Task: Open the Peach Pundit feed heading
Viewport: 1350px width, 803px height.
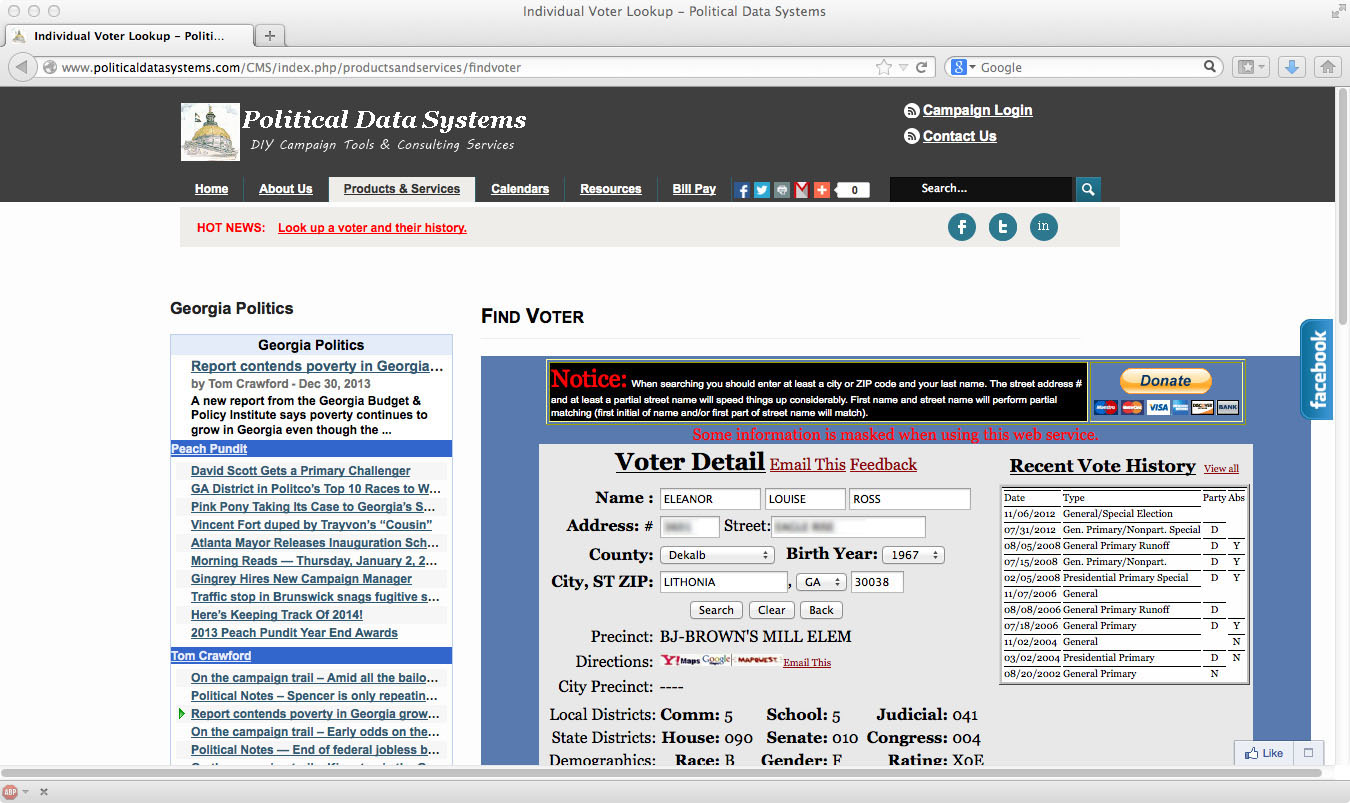Action: [x=209, y=449]
